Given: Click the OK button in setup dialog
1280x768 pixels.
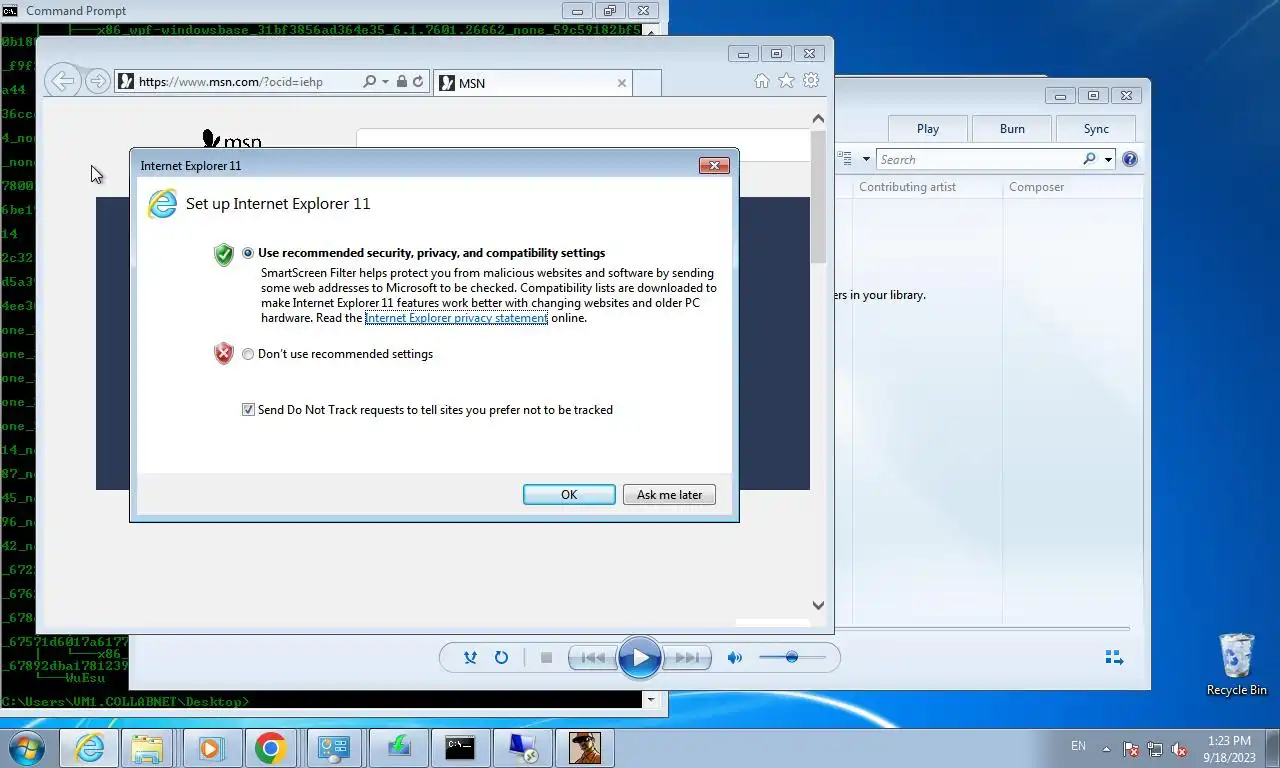Looking at the screenshot, I should tap(569, 494).
